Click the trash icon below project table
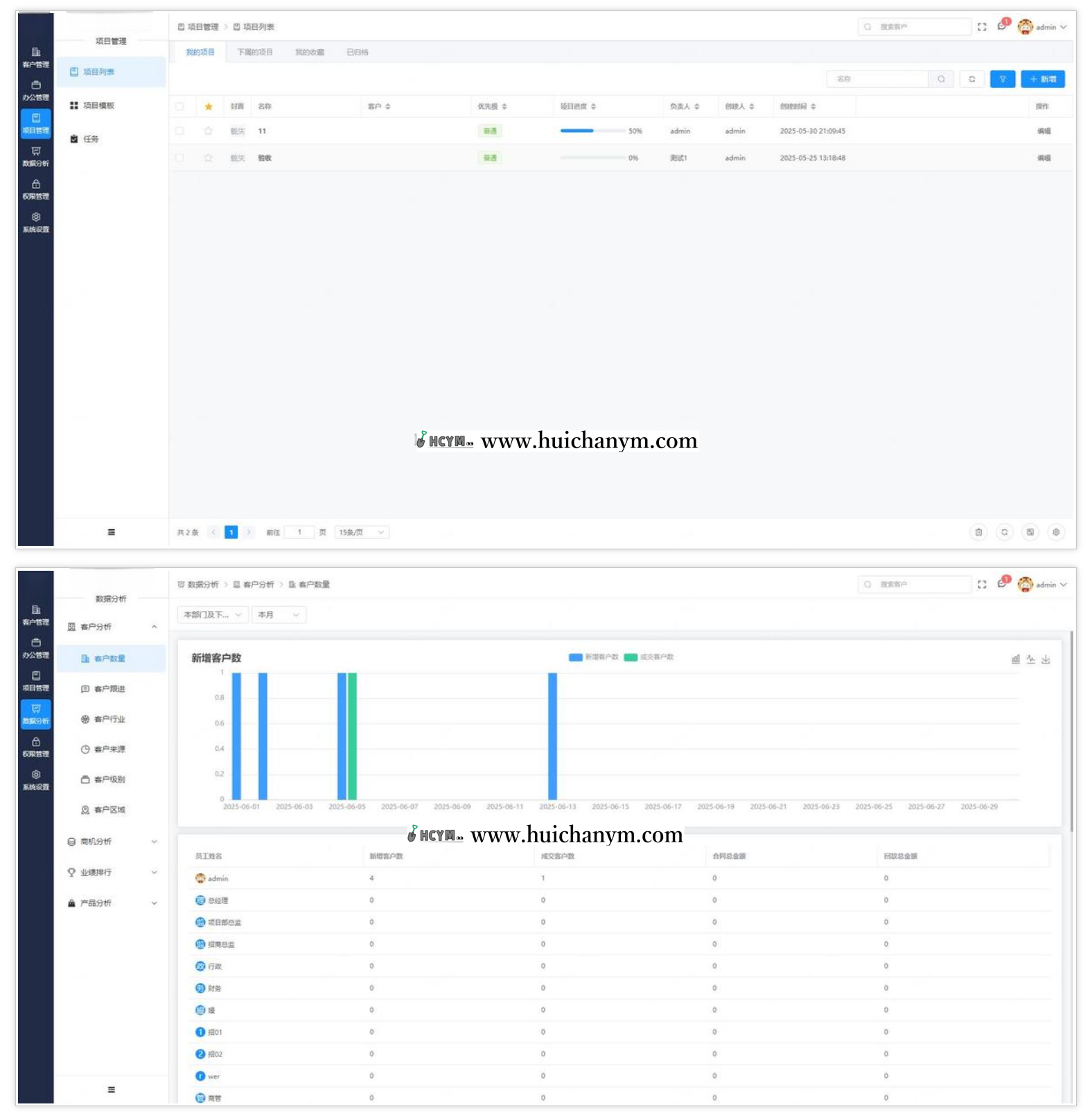1092x1118 pixels. [978, 532]
